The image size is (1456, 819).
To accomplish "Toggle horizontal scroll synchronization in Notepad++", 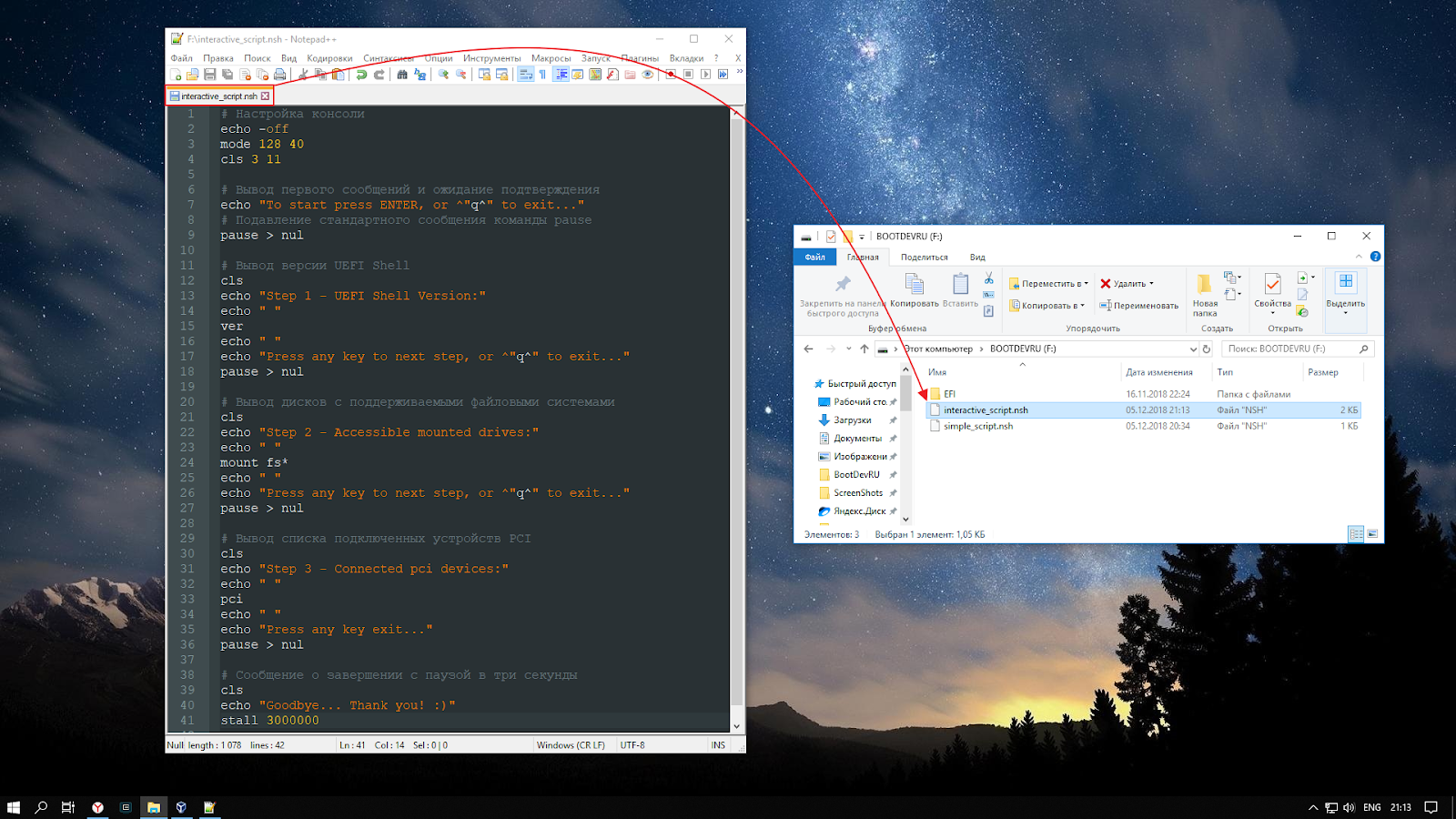I will click(501, 75).
